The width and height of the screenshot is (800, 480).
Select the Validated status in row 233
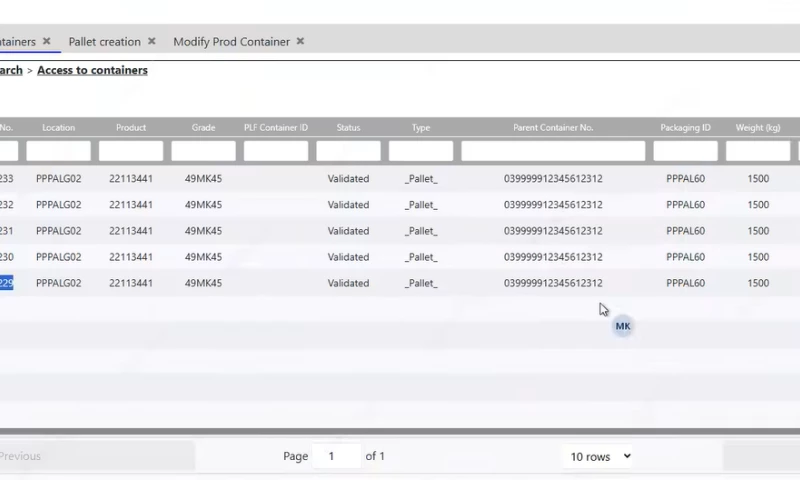click(348, 179)
